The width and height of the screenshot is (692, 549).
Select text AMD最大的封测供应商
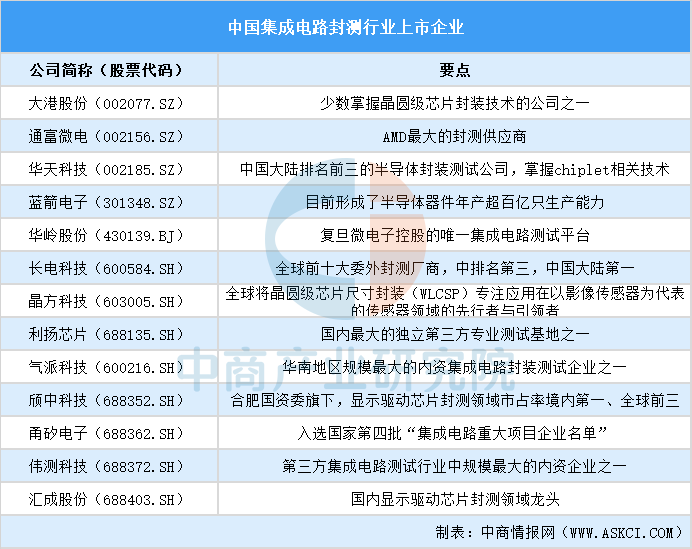point(455,136)
